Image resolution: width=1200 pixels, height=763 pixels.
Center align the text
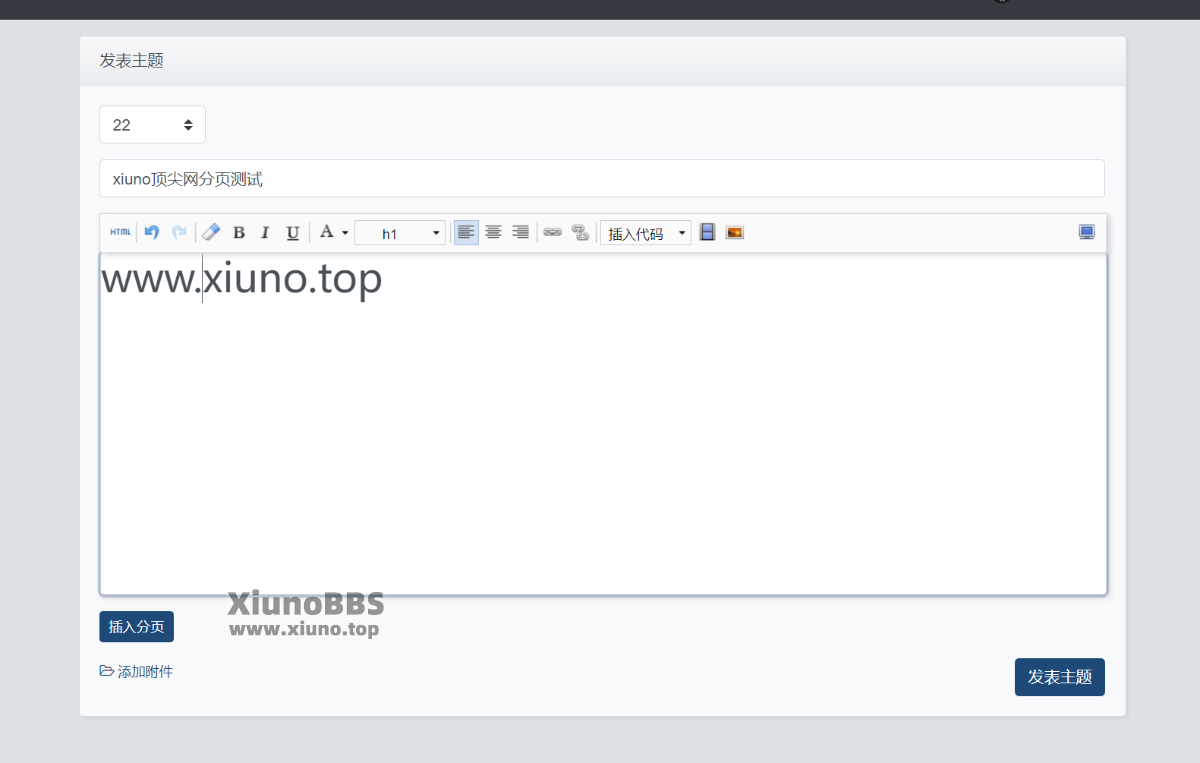[x=493, y=233]
